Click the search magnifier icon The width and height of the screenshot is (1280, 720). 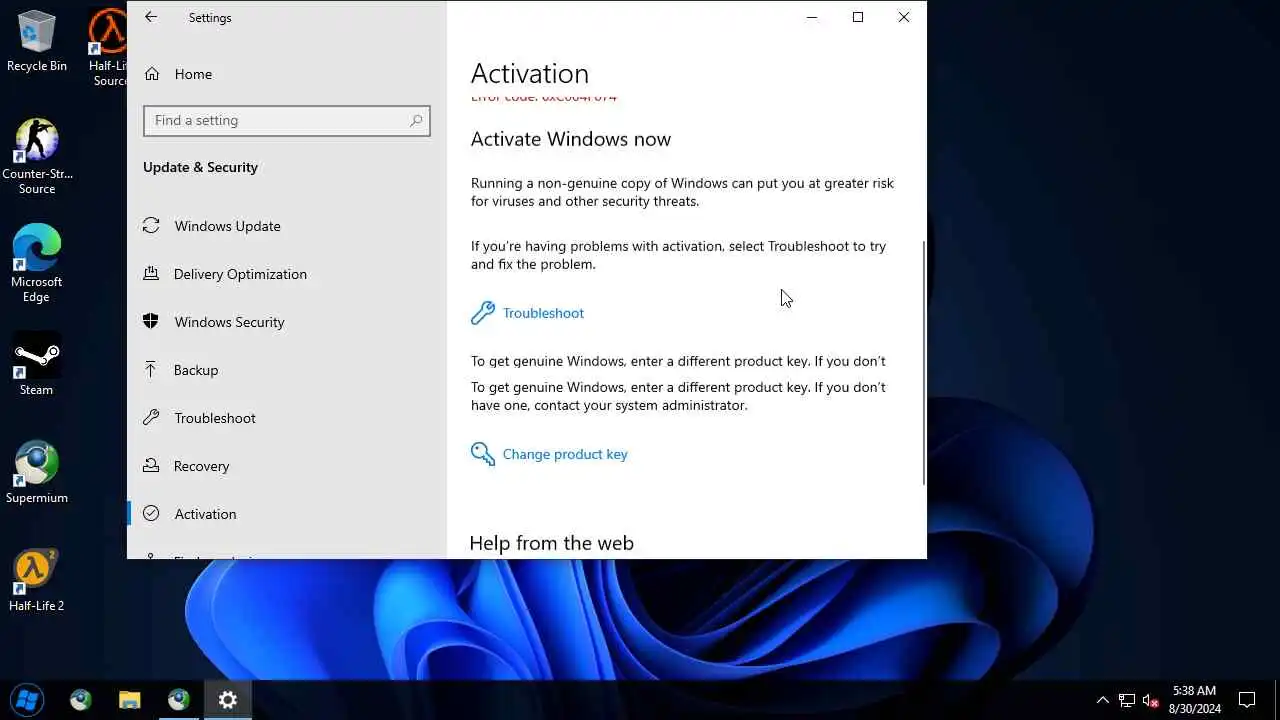(416, 120)
